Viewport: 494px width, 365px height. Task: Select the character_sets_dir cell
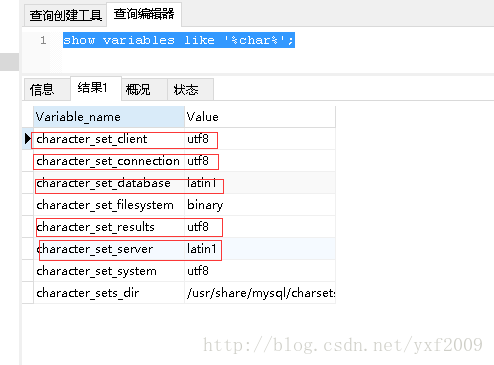pyautogui.click(x=109, y=293)
